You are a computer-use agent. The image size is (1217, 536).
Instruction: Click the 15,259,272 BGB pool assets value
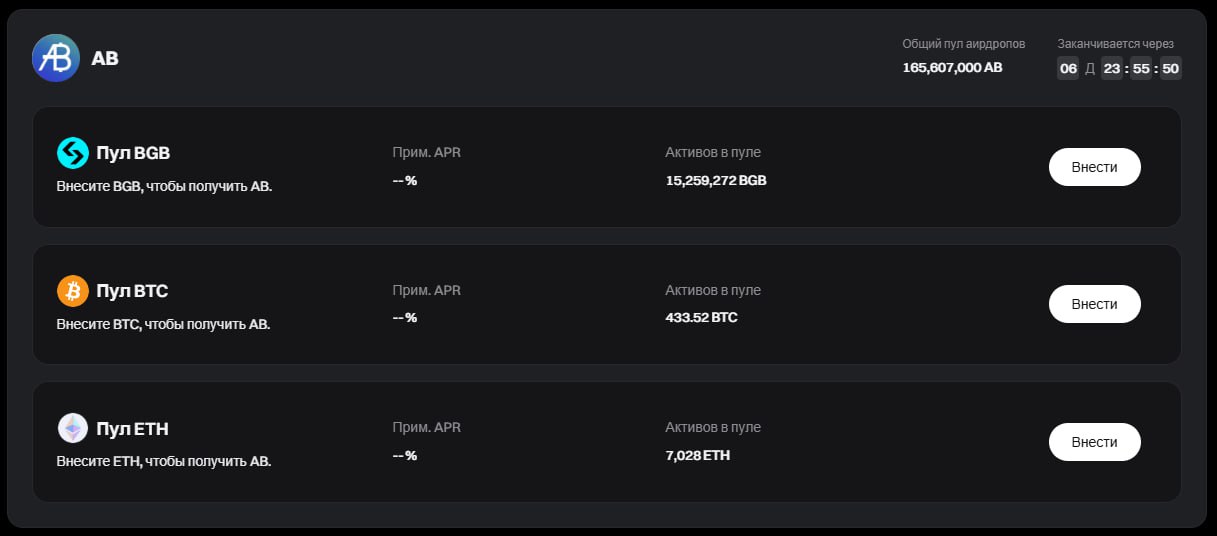716,181
